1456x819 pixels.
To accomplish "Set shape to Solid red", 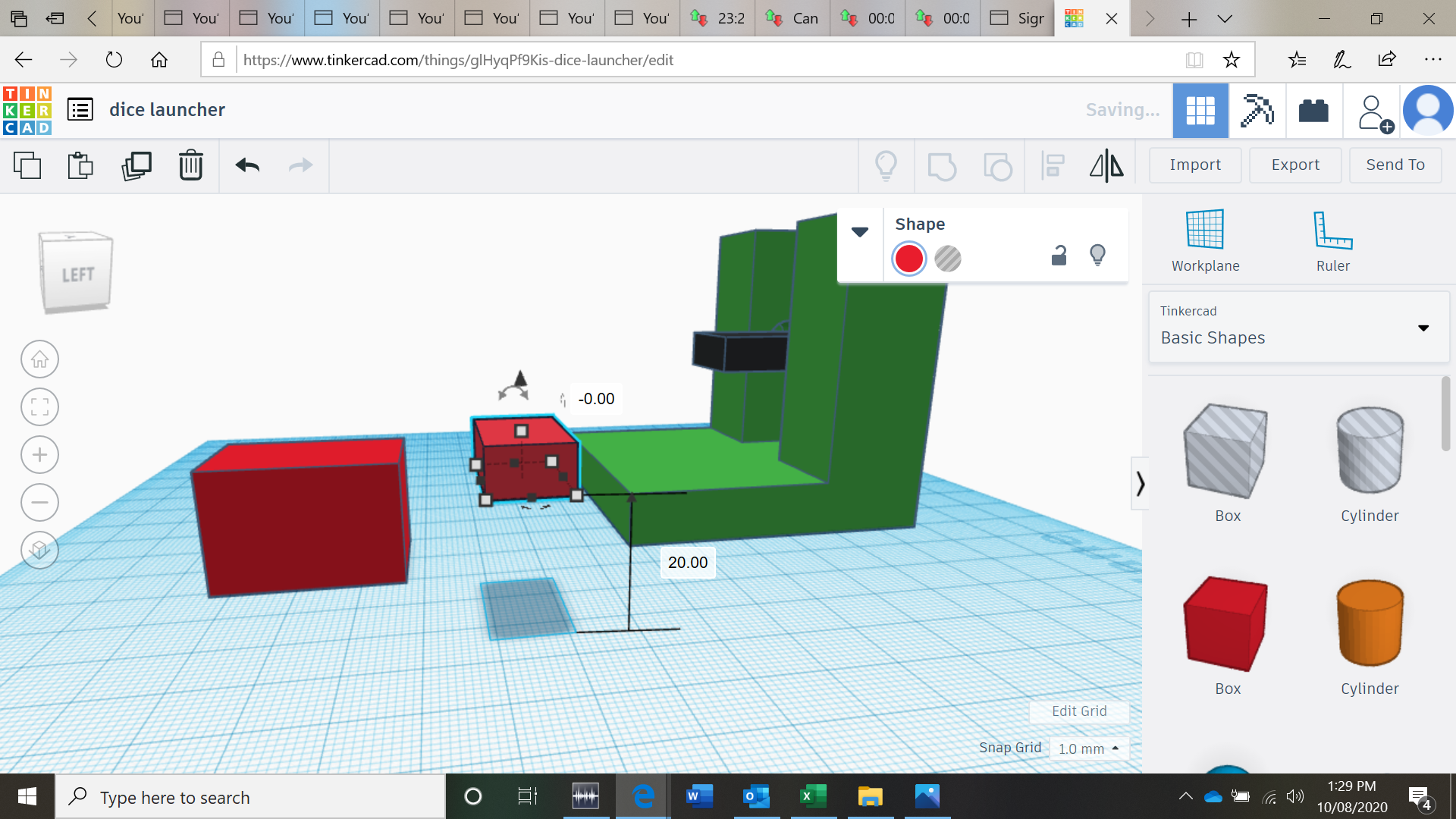I will click(x=908, y=259).
